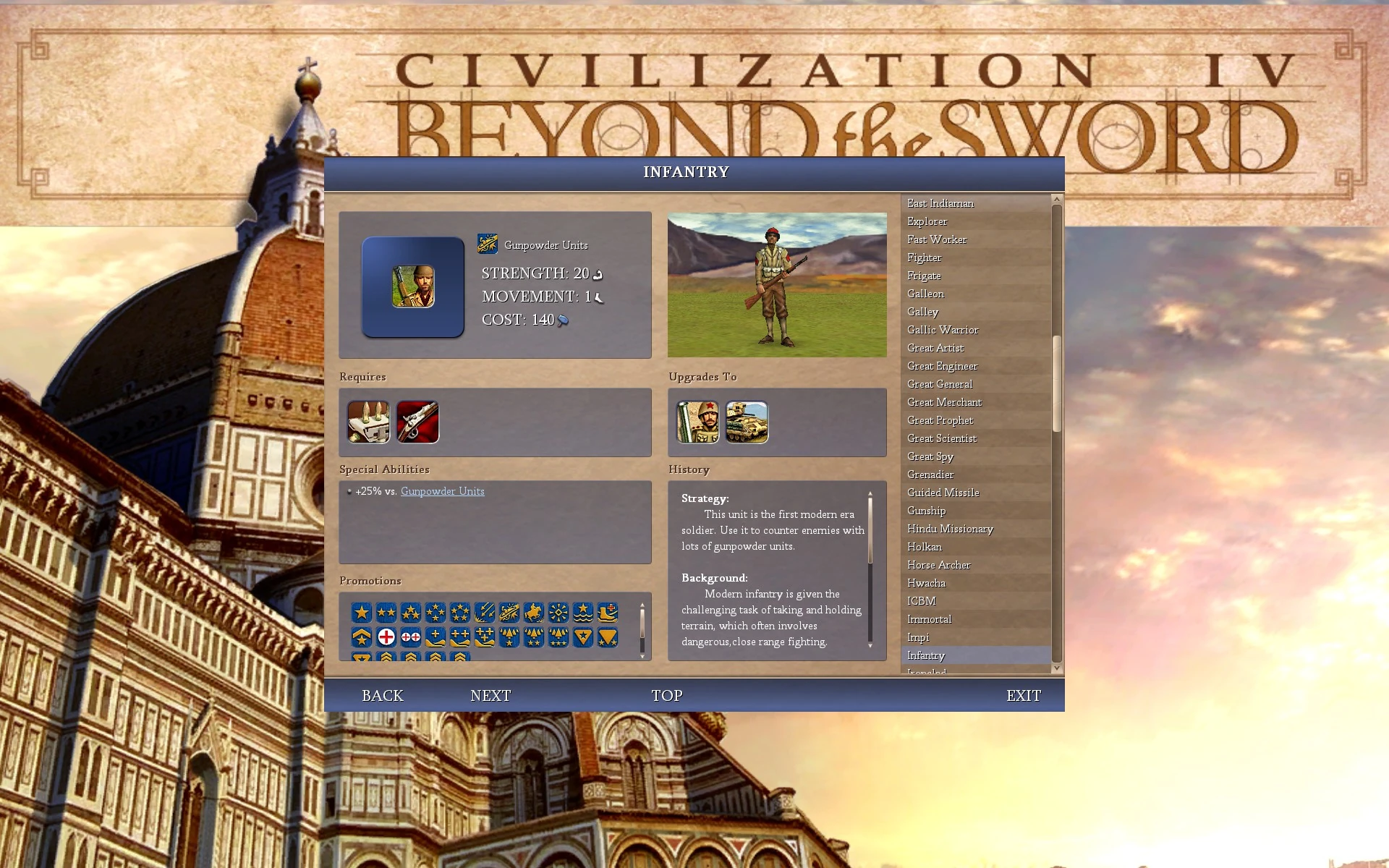Image resolution: width=1389 pixels, height=868 pixels.
Task: Open the assembly line bullets requirement icon
Action: [368, 422]
